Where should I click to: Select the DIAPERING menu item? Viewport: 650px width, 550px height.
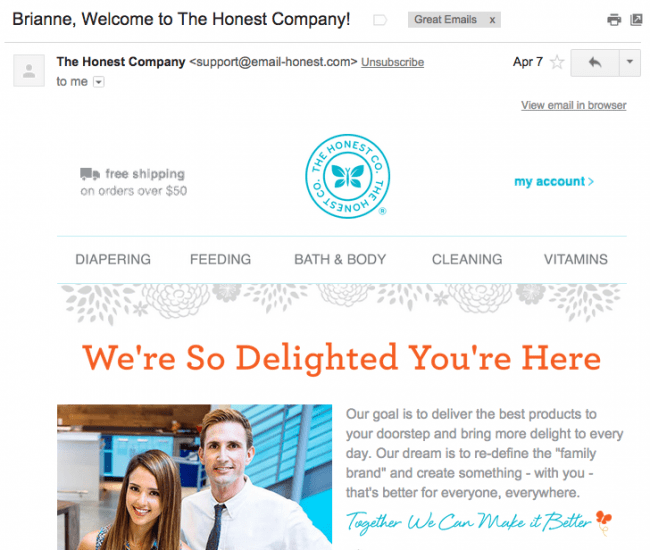tap(113, 259)
